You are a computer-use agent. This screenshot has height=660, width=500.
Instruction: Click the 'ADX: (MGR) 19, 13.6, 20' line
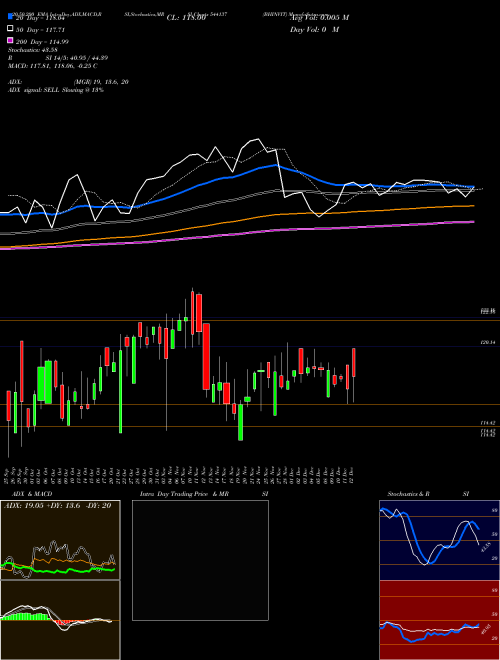tap(68, 82)
